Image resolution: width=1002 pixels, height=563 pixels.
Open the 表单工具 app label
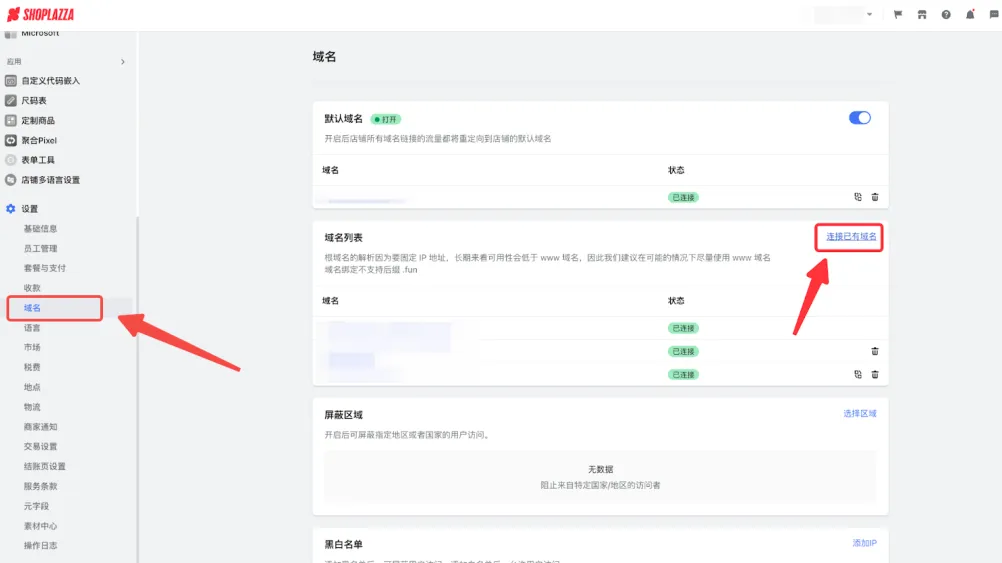38,160
